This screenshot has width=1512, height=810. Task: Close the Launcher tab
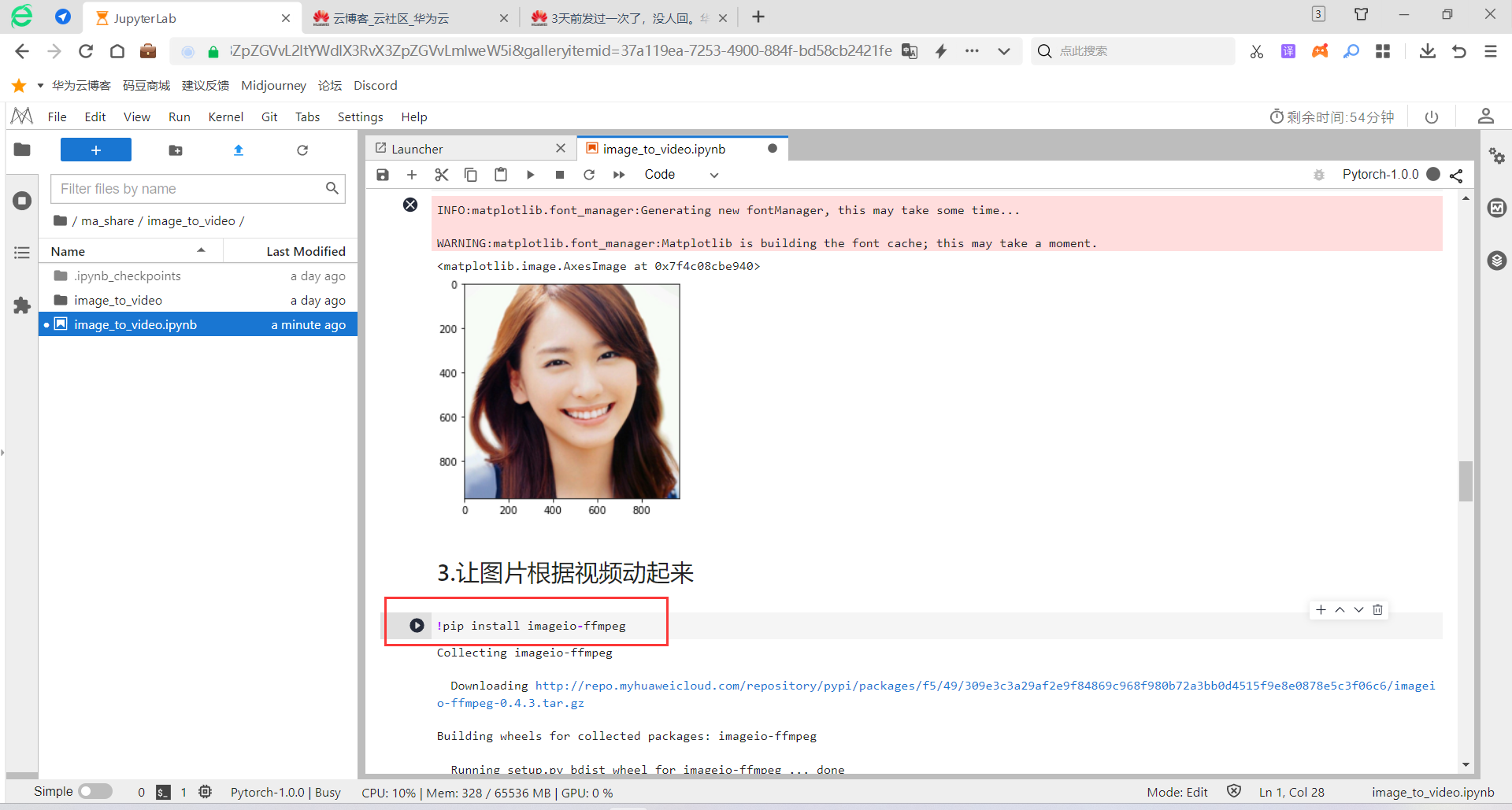(561, 149)
